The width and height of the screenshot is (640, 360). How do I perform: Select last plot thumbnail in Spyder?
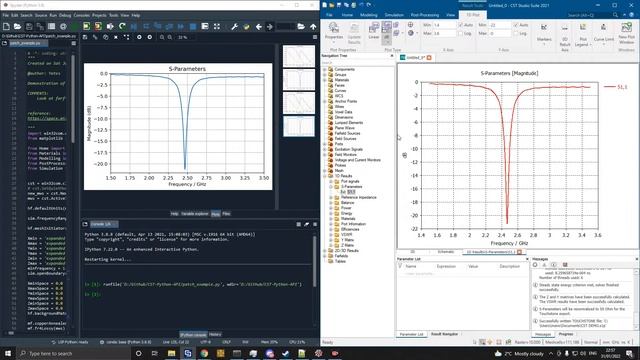299,126
